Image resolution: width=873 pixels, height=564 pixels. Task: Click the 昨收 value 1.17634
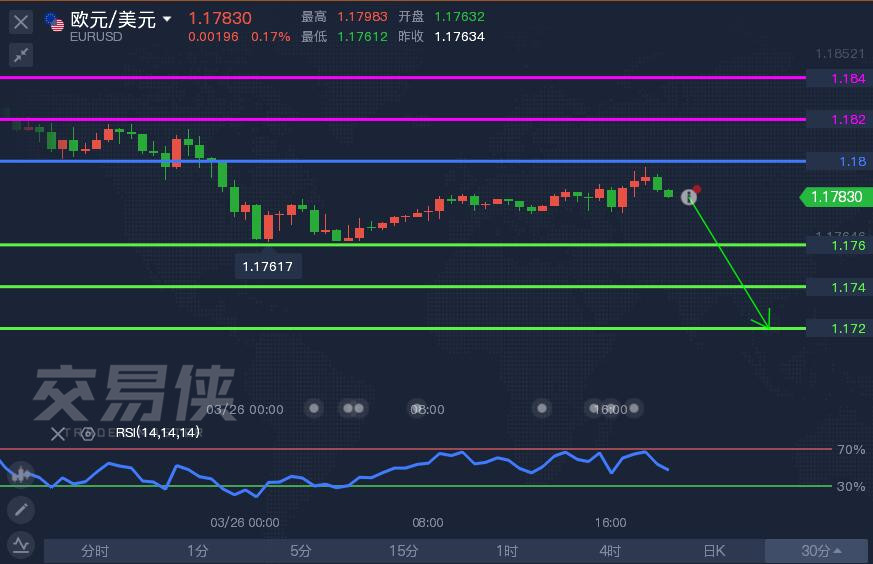coord(459,37)
